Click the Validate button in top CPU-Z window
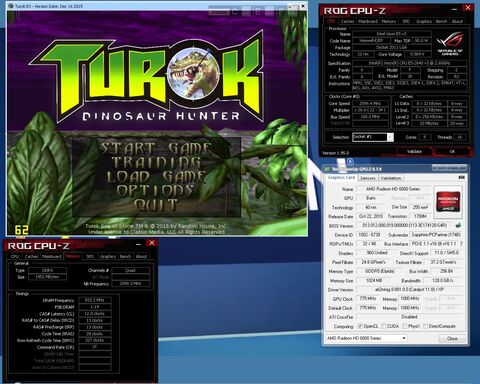480x384 pixels. click(414, 151)
